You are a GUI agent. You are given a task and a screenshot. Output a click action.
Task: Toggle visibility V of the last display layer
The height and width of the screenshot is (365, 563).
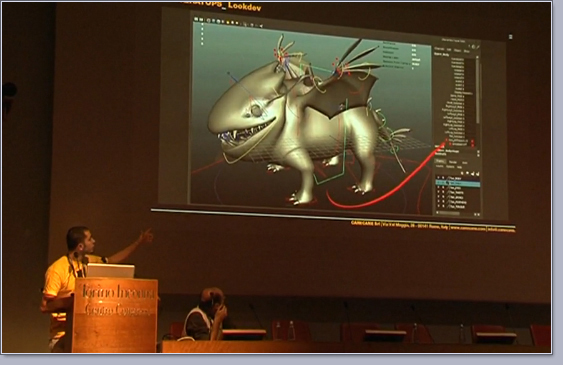click(x=438, y=206)
